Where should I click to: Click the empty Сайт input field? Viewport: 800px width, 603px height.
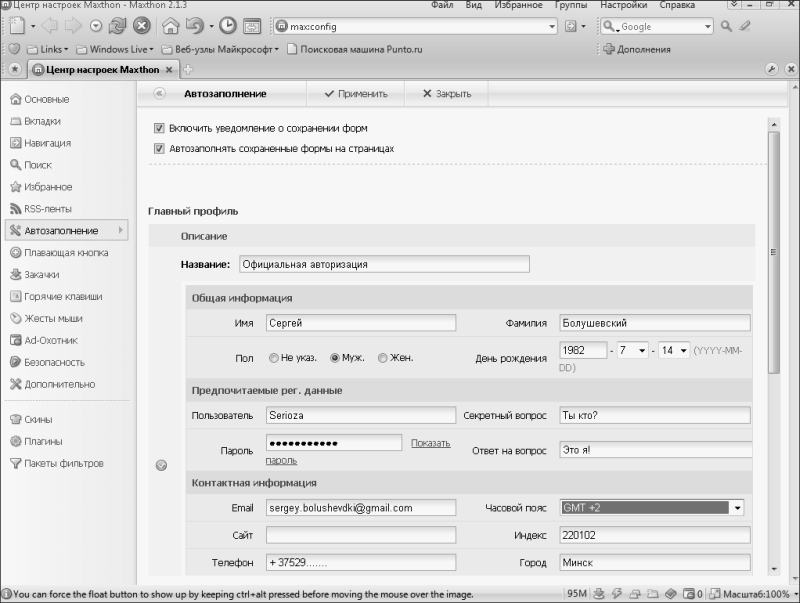pos(361,535)
